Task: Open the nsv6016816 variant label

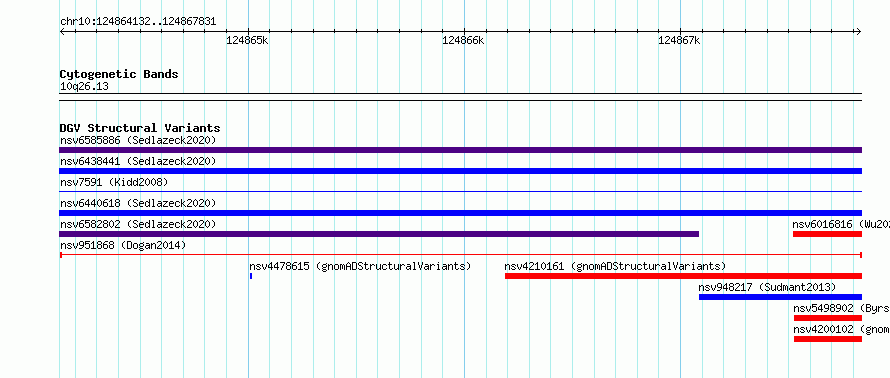Action: coord(841,224)
